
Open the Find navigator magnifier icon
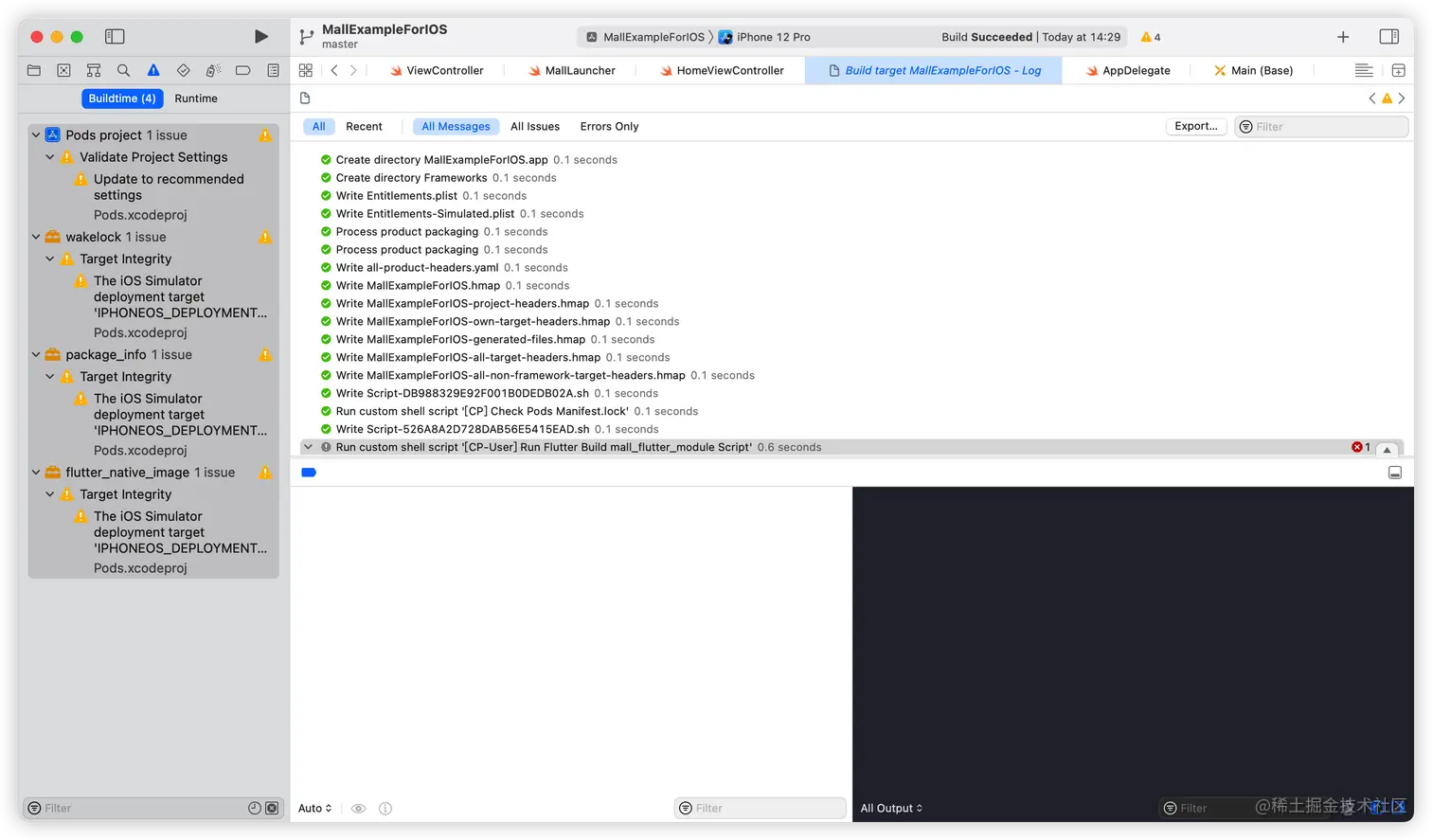(123, 70)
